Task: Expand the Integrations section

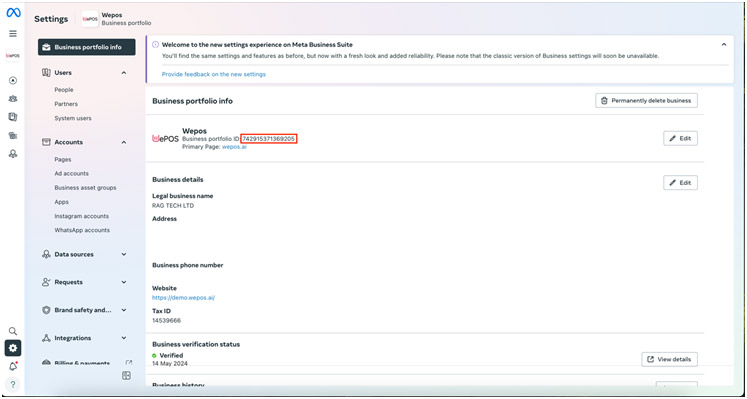Action: click(124, 338)
